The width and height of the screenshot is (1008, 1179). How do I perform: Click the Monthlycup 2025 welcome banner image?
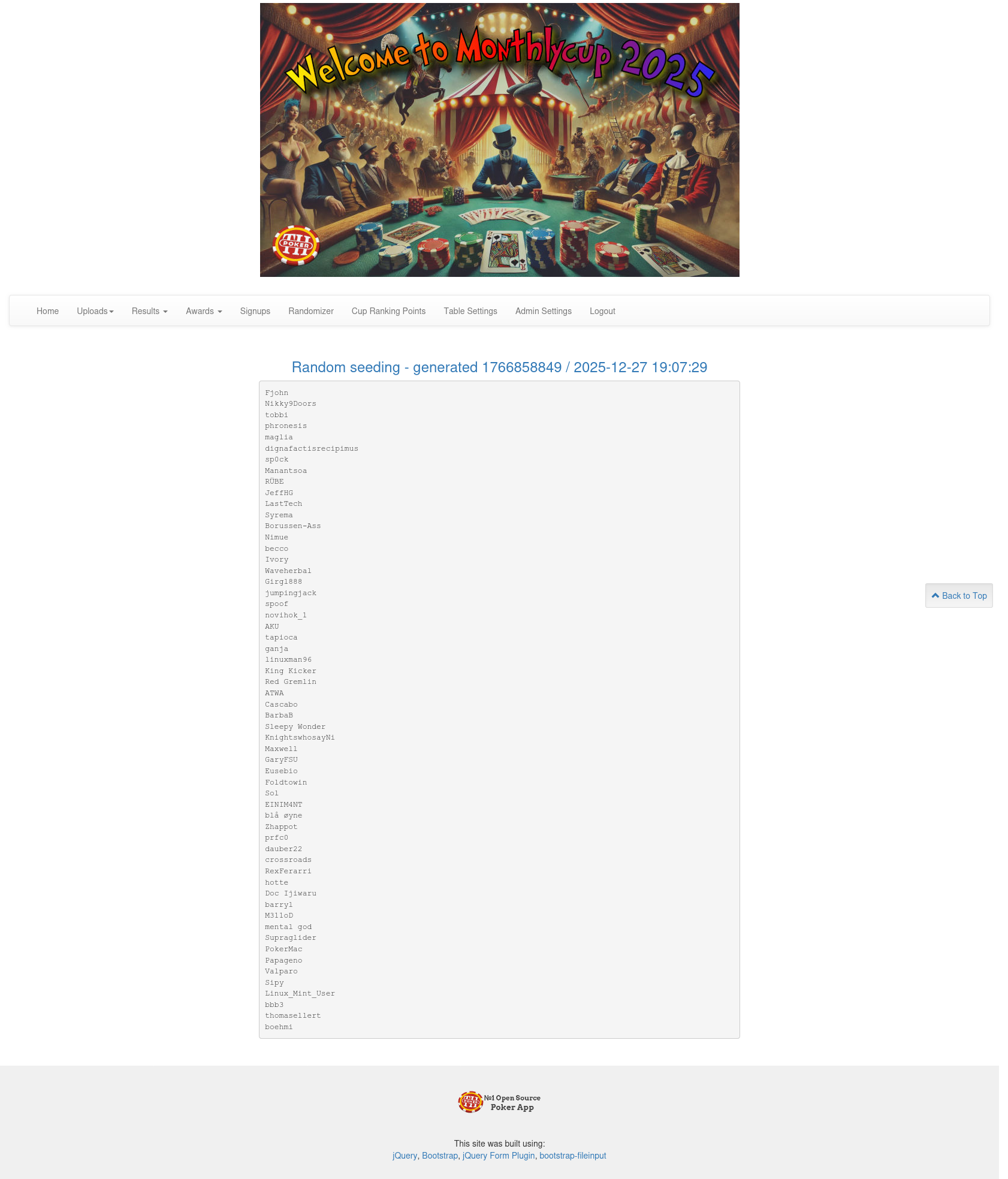pyautogui.click(x=500, y=140)
